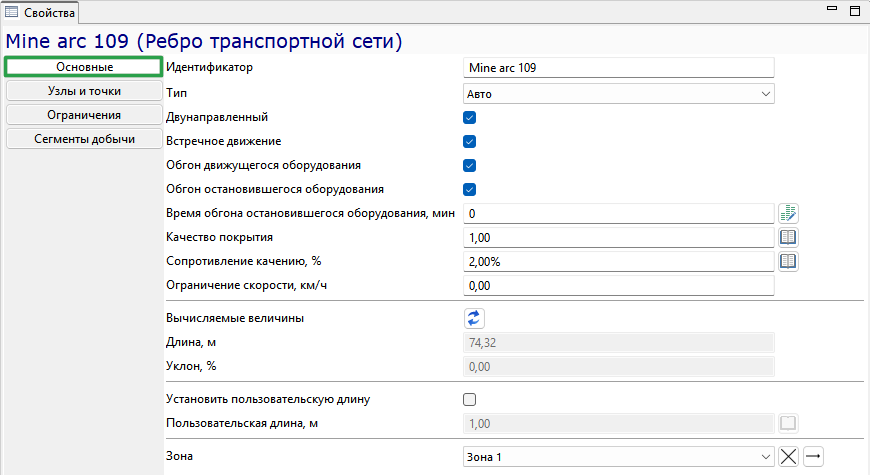Disable Встречное движение checkbox
This screenshot has width=870, height=475.
click(469, 142)
